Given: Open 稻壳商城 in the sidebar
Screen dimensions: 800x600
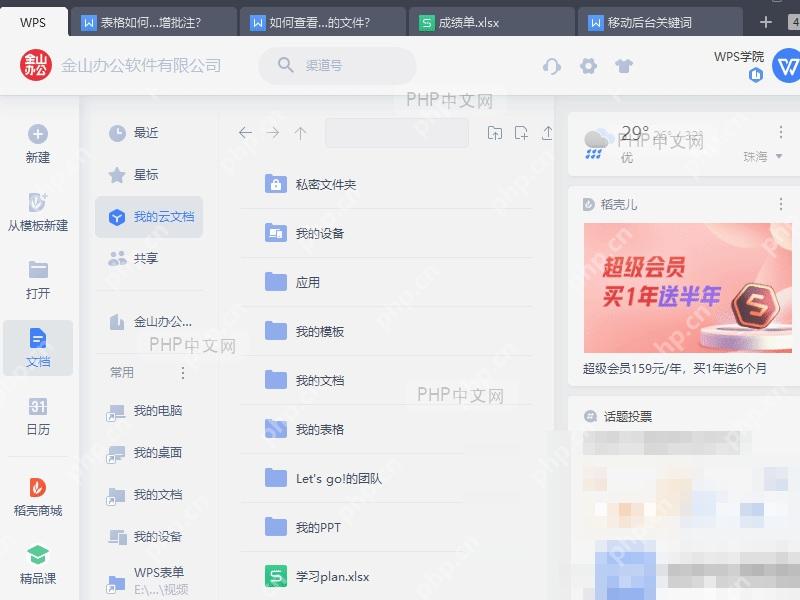Looking at the screenshot, I should (x=38, y=497).
